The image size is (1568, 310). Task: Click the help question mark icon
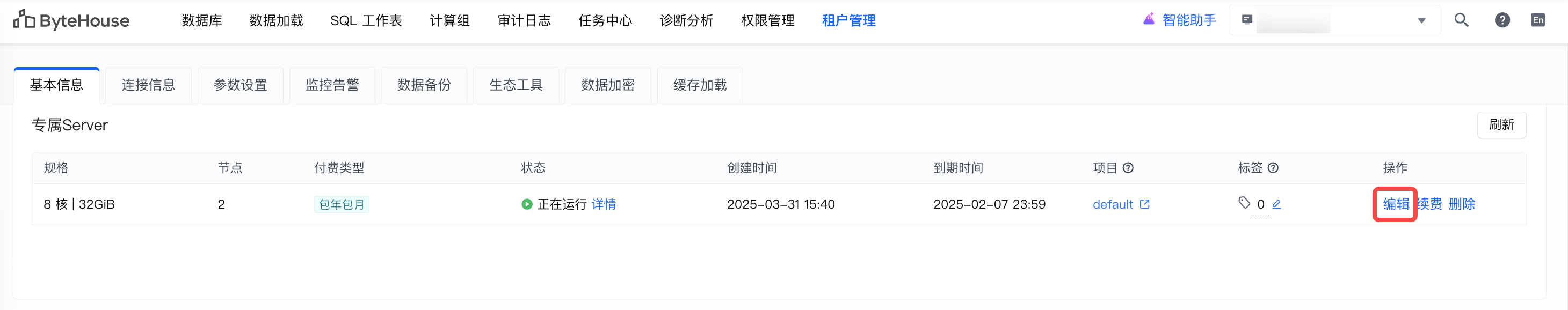[x=1501, y=20]
